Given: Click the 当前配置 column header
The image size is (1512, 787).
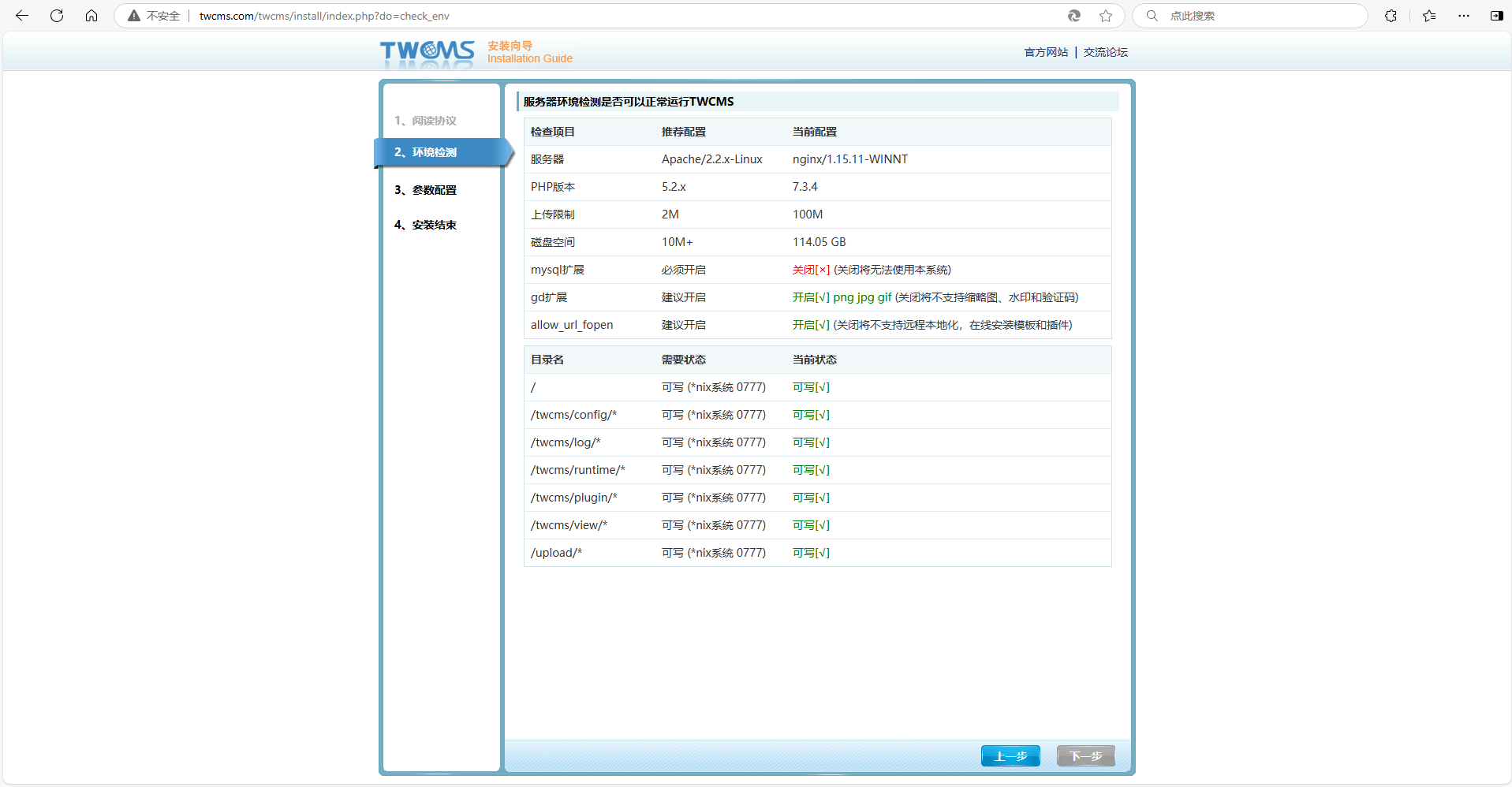Looking at the screenshot, I should pyautogui.click(x=815, y=132).
